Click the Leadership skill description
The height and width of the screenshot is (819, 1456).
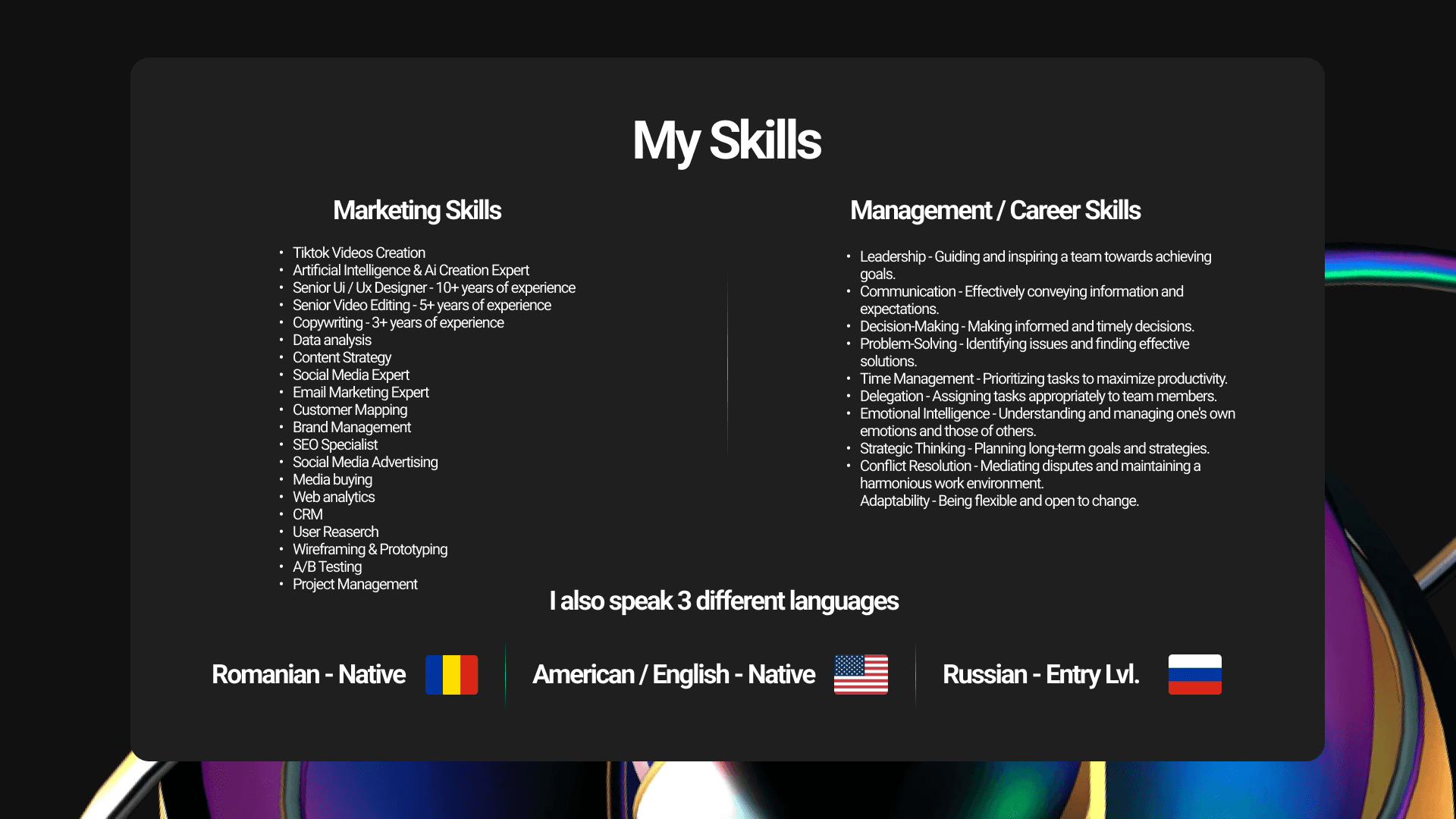point(1035,257)
